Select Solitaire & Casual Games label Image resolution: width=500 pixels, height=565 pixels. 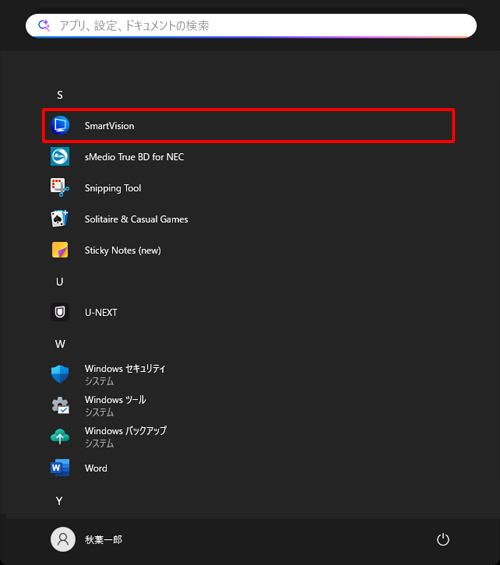136,219
